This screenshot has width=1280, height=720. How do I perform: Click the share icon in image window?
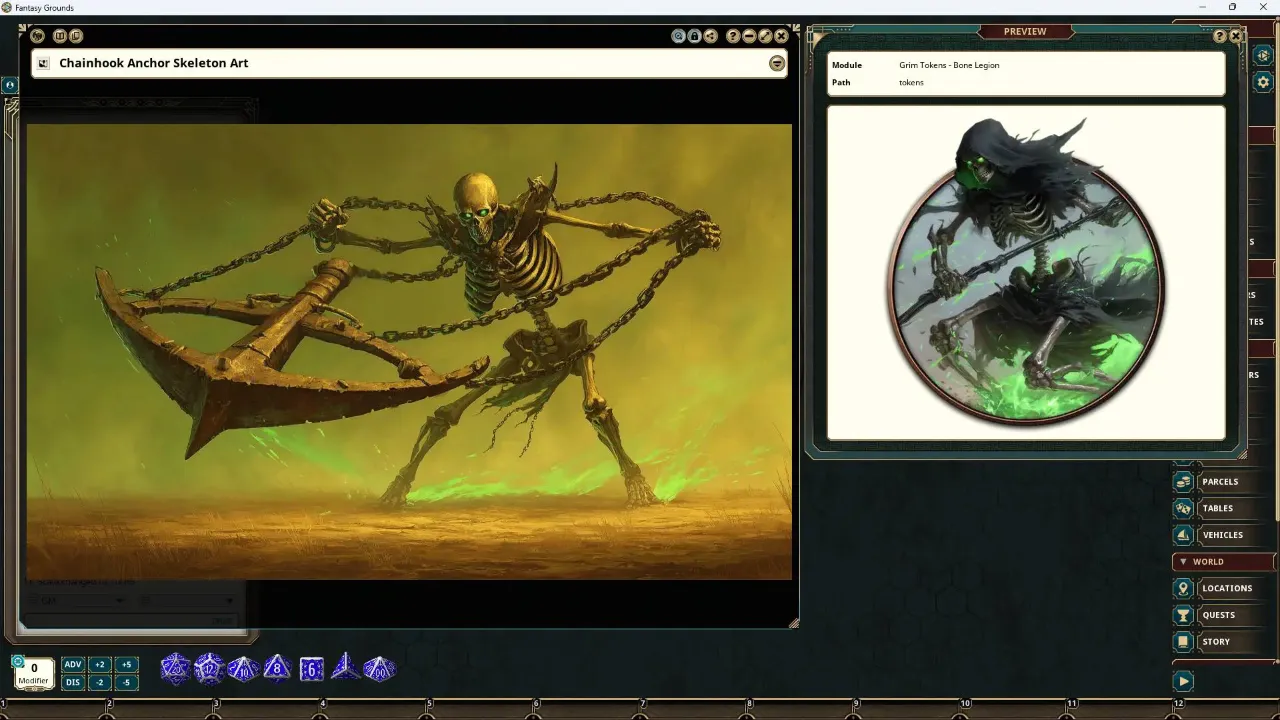pos(710,36)
